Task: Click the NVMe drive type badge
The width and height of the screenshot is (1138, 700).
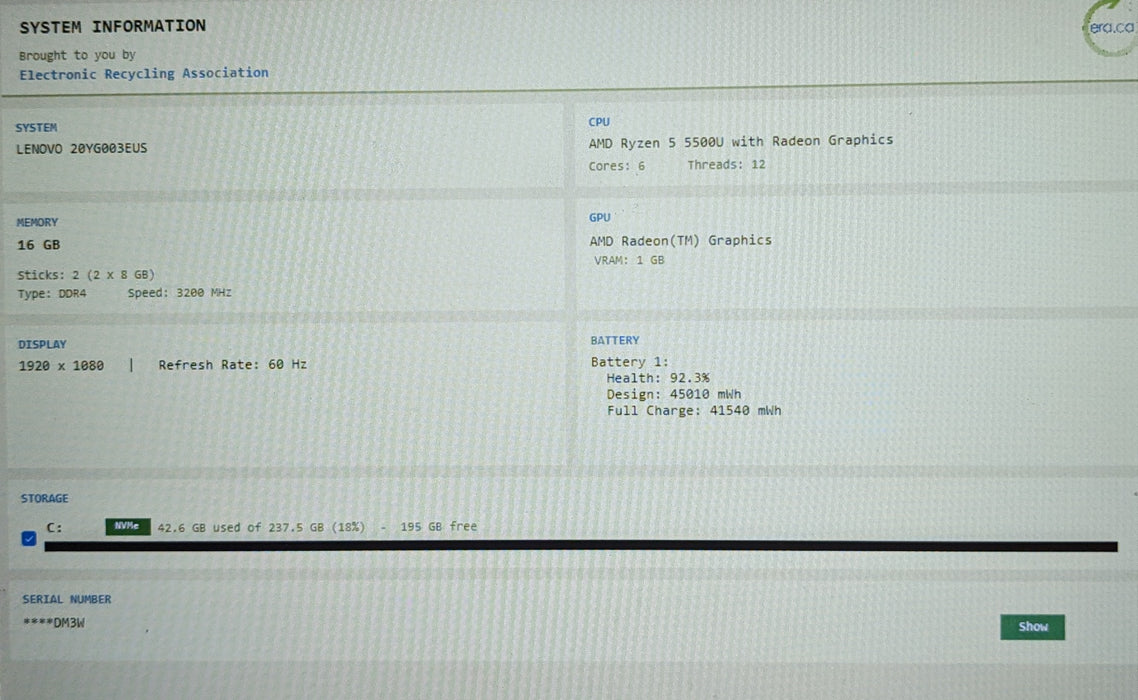Action: tap(128, 526)
